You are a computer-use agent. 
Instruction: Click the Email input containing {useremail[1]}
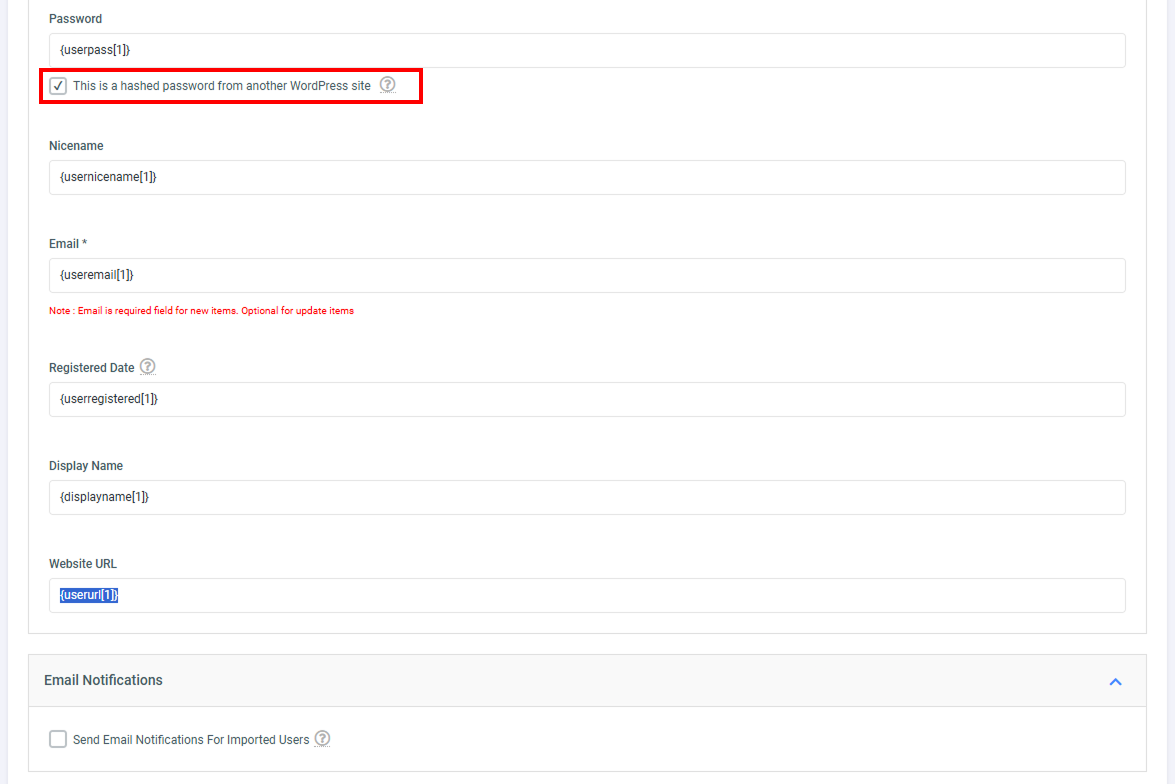click(587, 275)
